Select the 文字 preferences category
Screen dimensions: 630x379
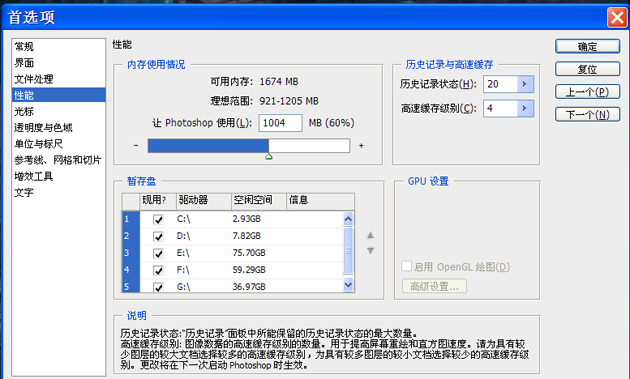click(24, 192)
